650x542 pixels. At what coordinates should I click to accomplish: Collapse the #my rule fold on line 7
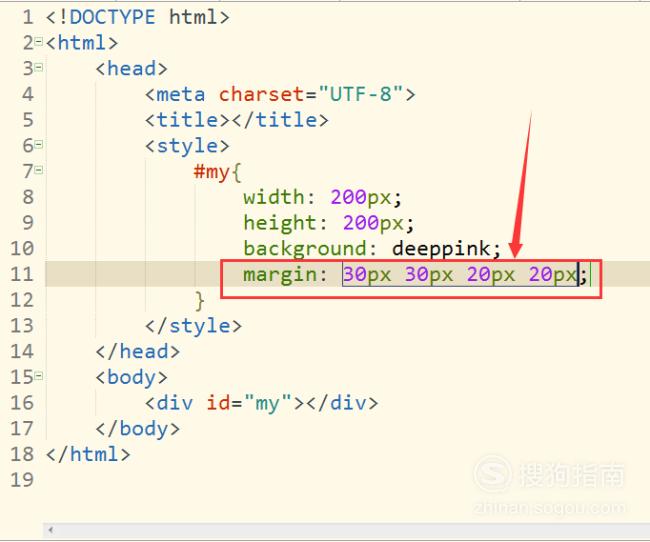pyautogui.click(x=39, y=170)
